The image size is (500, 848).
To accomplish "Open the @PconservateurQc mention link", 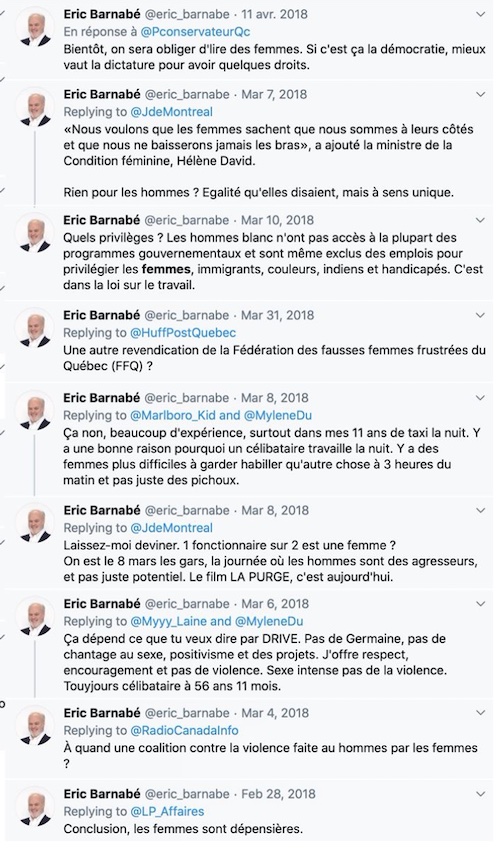I will 195,32.
